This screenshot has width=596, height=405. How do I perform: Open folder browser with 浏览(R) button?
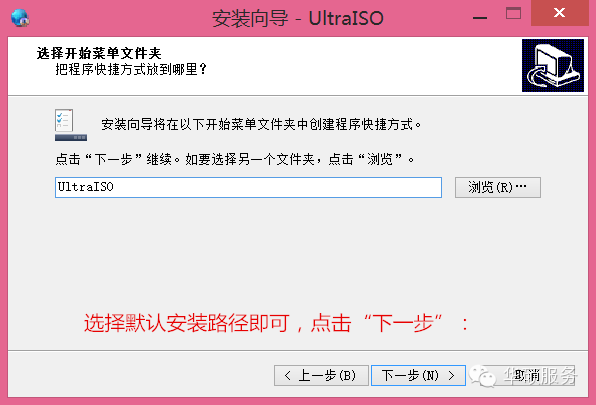tap(498, 187)
